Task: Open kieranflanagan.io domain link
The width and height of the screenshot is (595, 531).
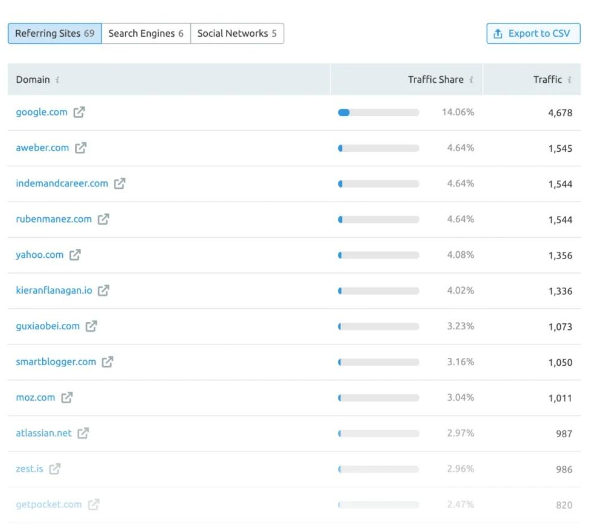Action: coord(54,290)
